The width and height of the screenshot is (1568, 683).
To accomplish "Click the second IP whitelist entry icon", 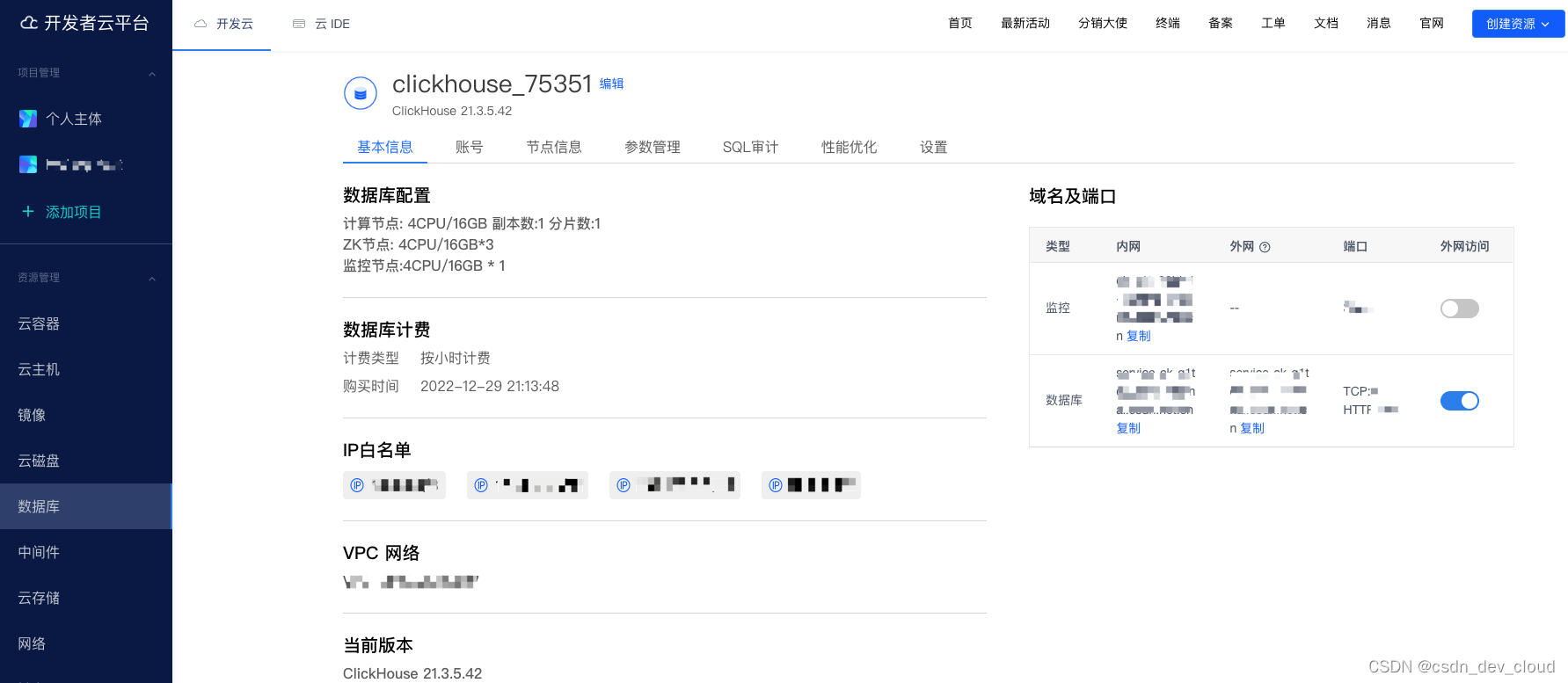I will coord(481,485).
